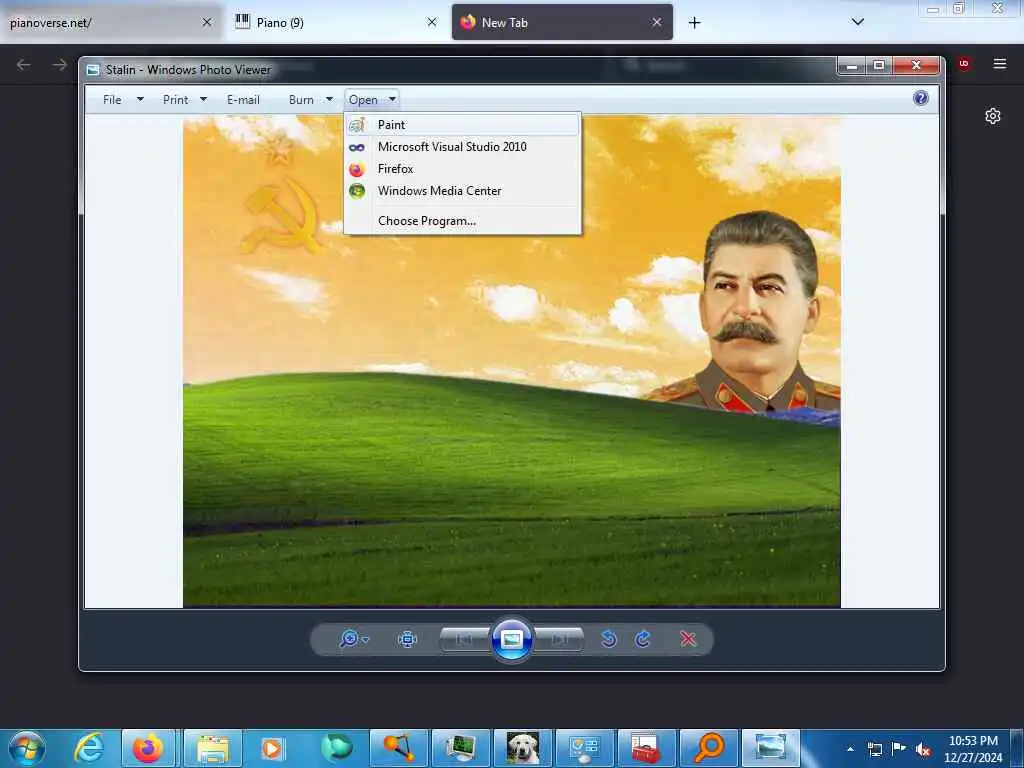Delete the photo with red X
Image resolution: width=1024 pixels, height=768 pixels.
[x=688, y=639]
